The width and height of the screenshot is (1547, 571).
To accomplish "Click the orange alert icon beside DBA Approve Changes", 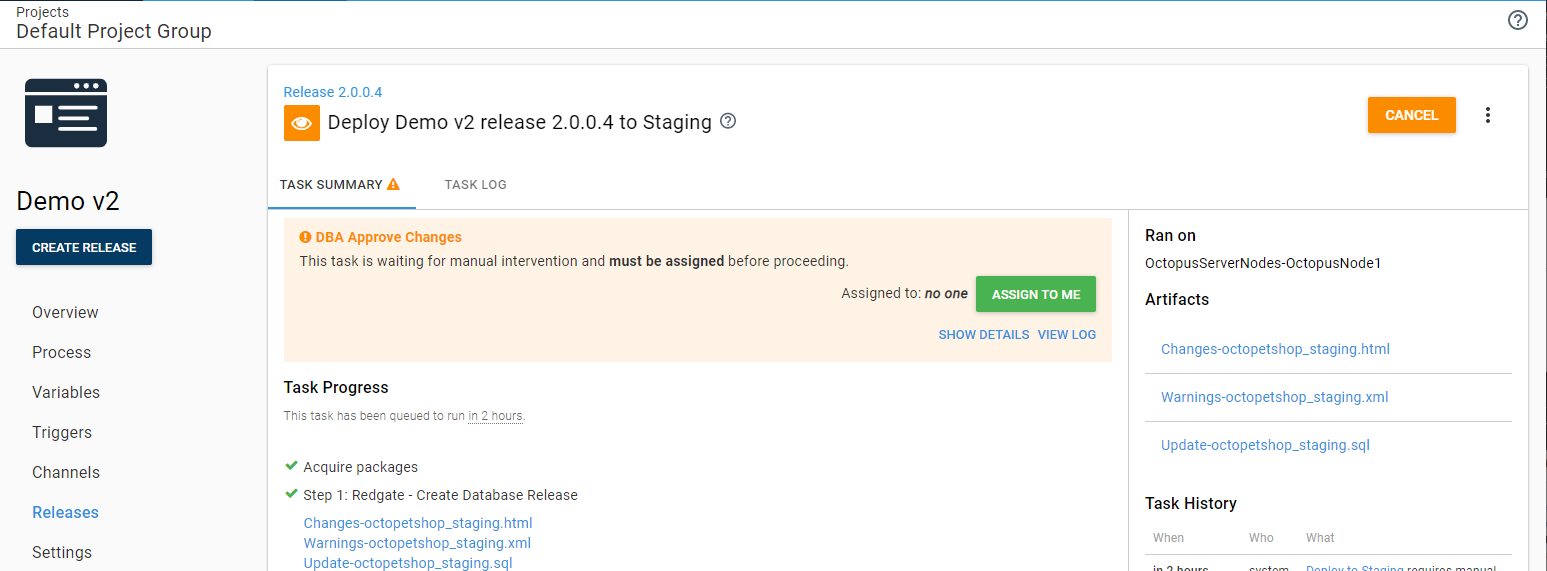I will tap(305, 237).
